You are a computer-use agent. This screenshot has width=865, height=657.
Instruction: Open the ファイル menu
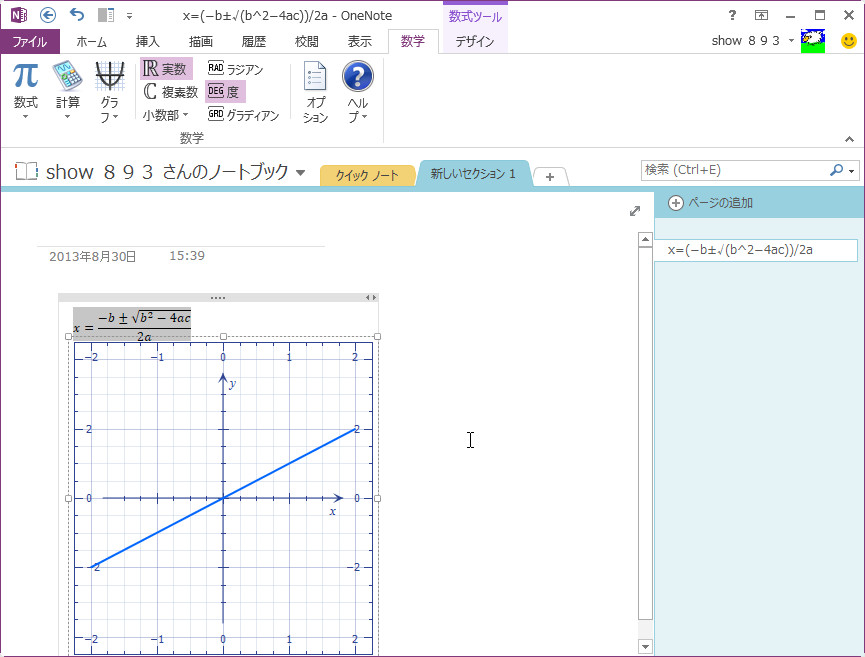(29, 42)
